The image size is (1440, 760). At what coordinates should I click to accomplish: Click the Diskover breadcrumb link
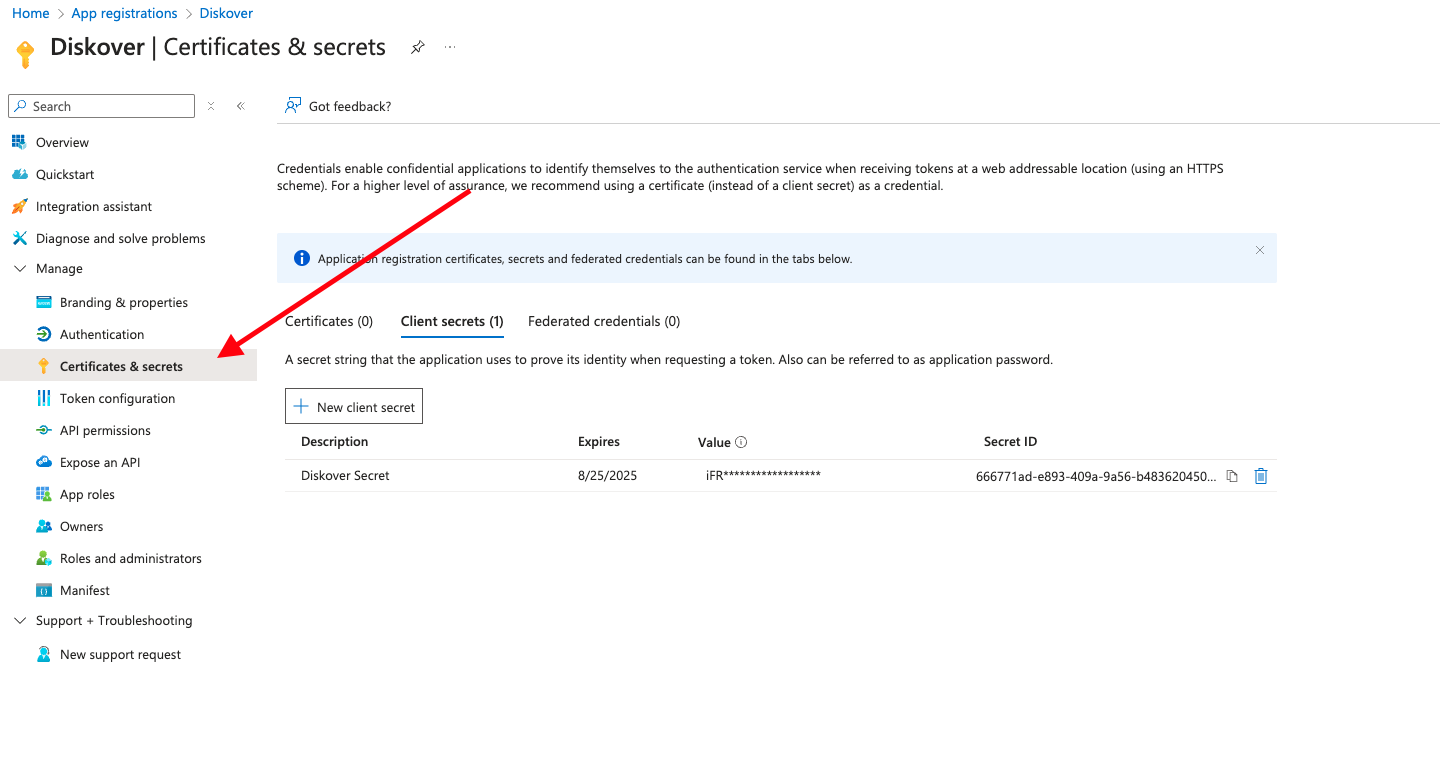click(227, 13)
